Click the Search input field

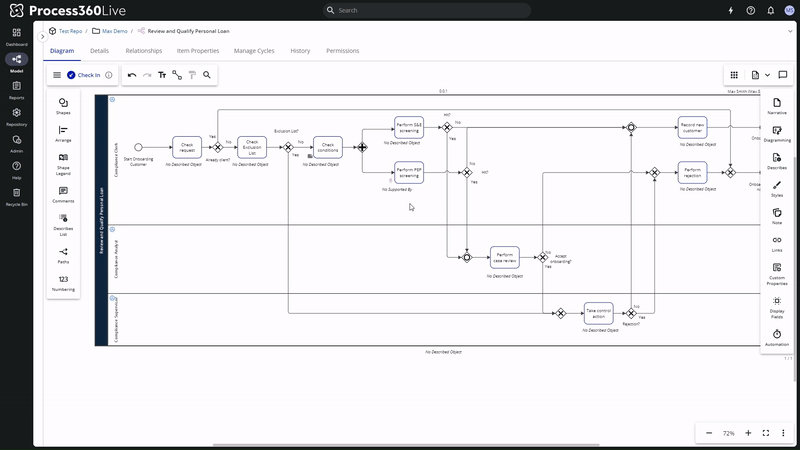[x=400, y=10]
